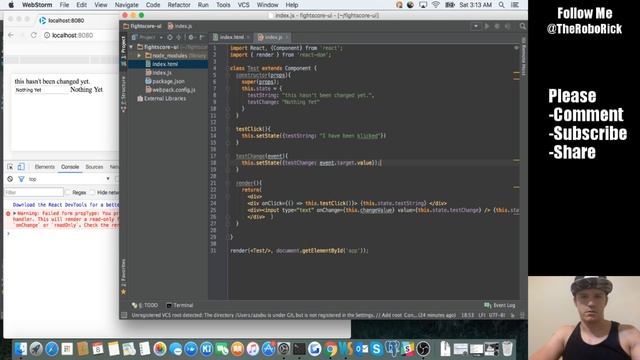Screen dimensions: 640x360
Task: Close the index.html editor tab
Action: pyautogui.click(x=248, y=37)
